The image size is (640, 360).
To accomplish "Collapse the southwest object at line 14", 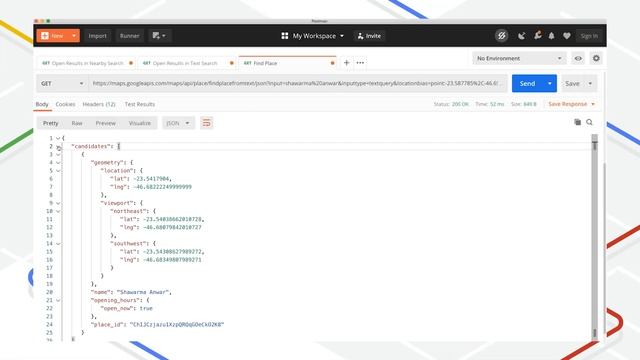I will 58,244.
